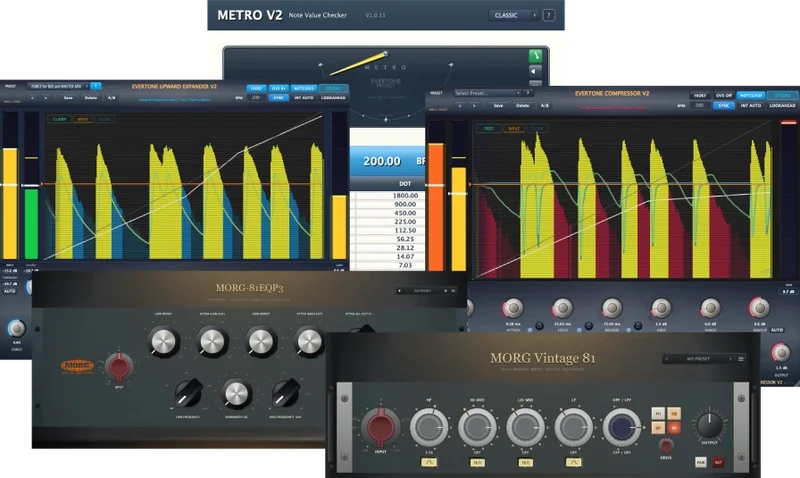Click the LOW FREQUENCY selector on MORG-81EQP3

187,393
